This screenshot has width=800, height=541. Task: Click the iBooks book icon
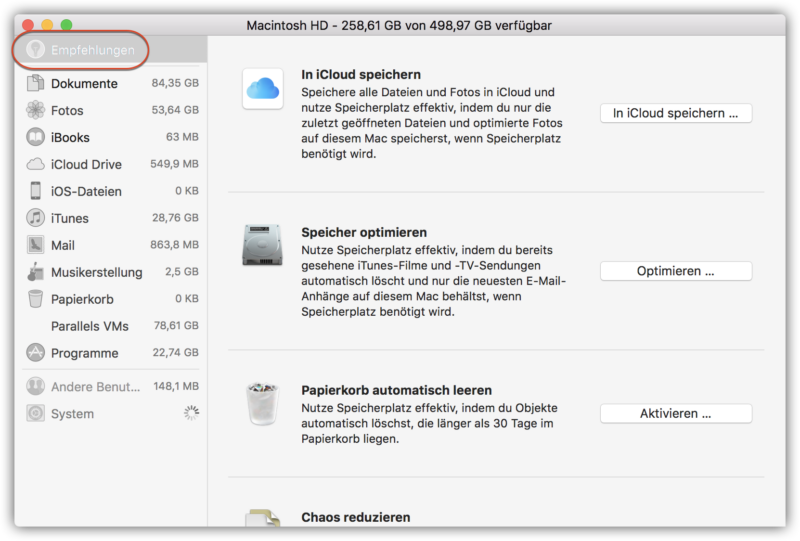[x=35, y=137]
